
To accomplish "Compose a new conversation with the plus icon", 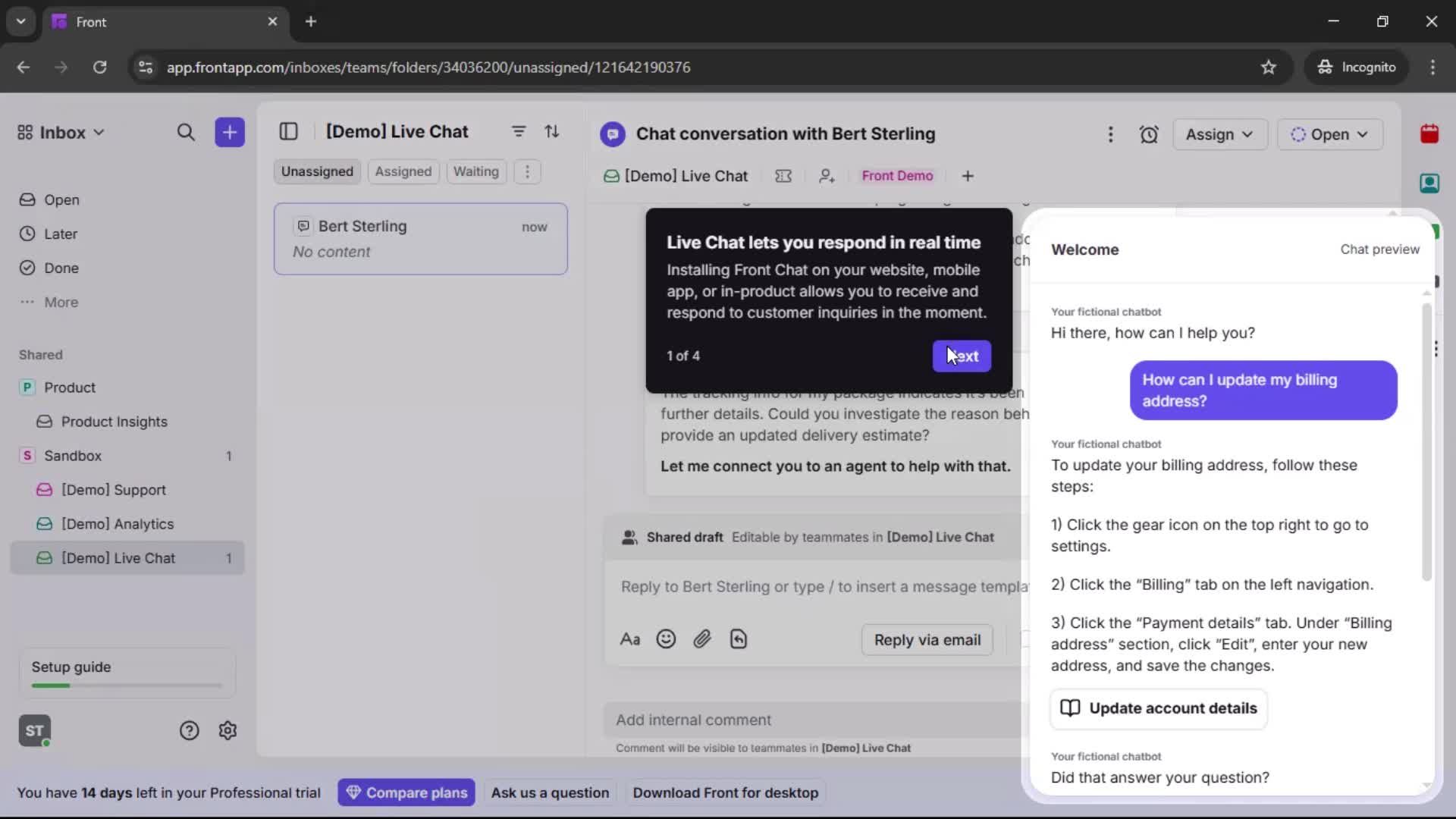I will [x=229, y=132].
